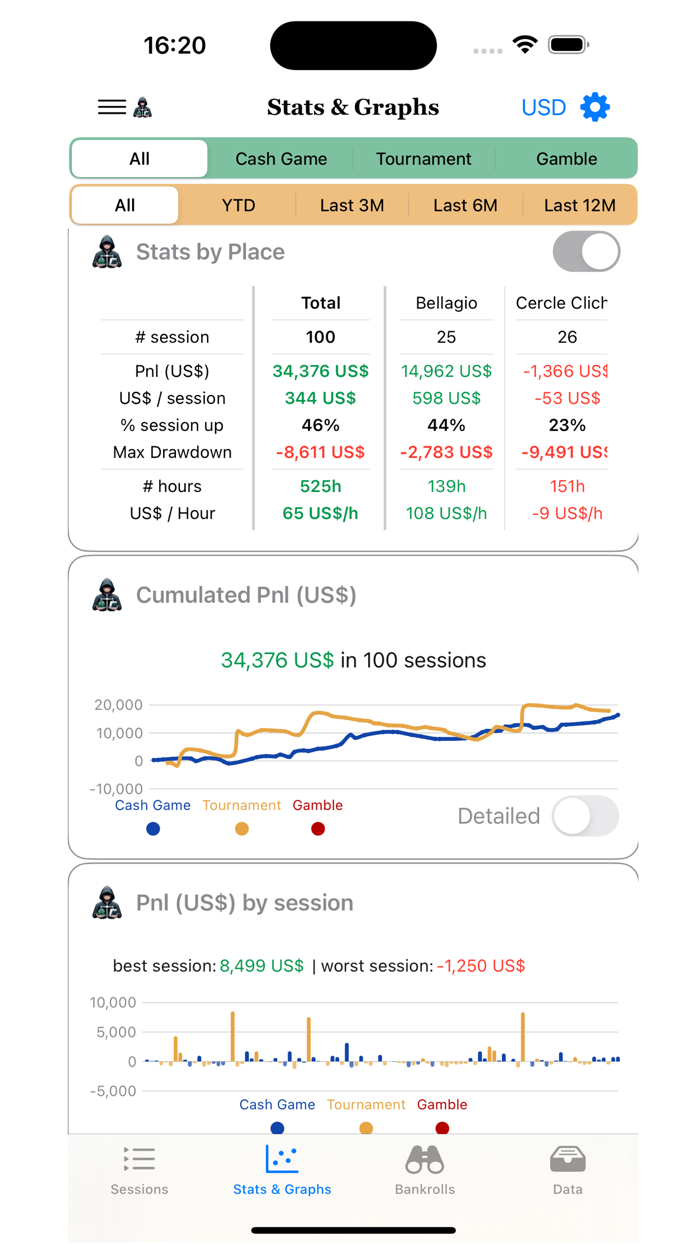Click the avatar icon beside Stats by Place
Screen dimensions: 700x1244
pos(107,252)
